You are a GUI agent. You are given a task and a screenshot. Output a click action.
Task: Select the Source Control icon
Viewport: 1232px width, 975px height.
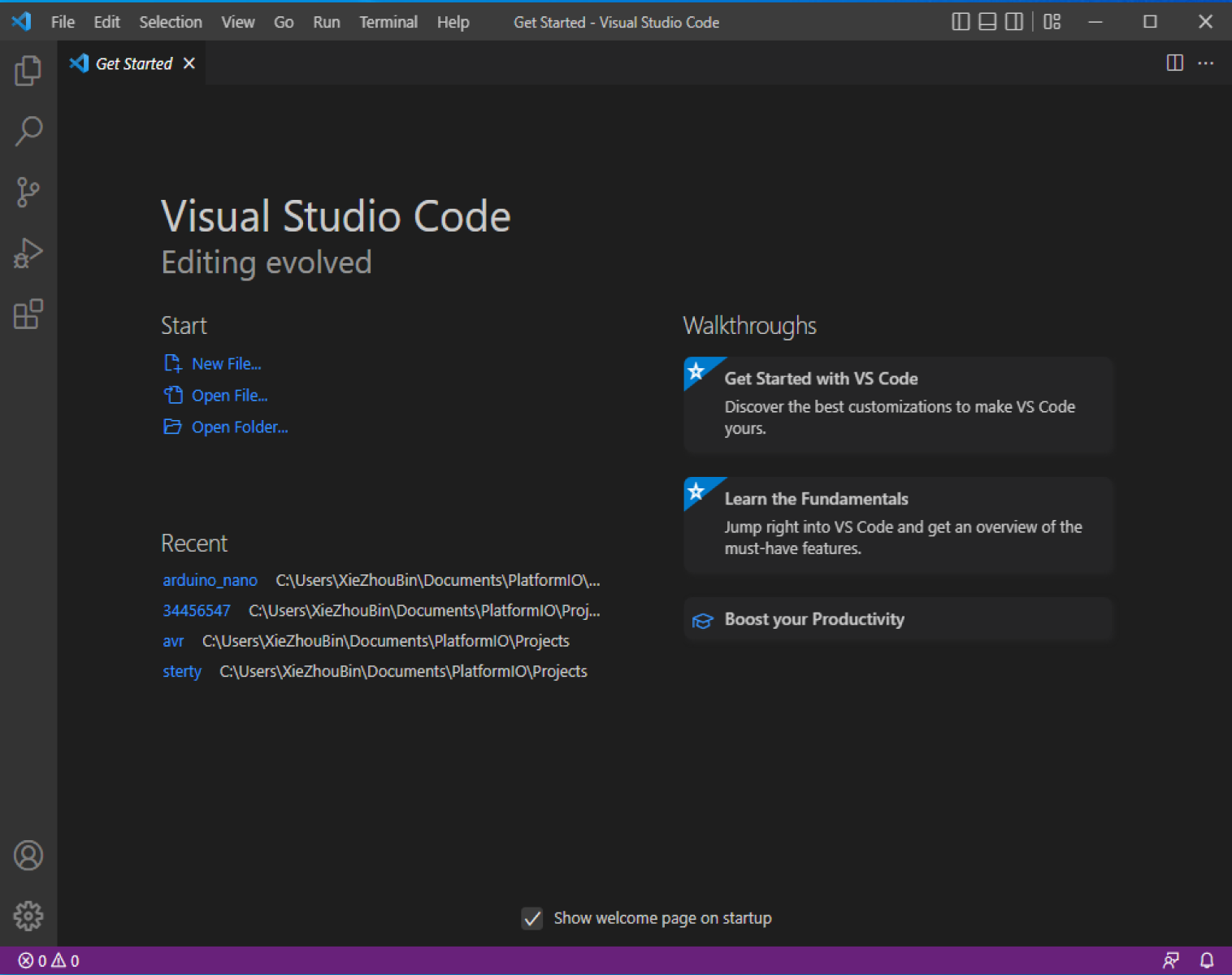(x=28, y=192)
